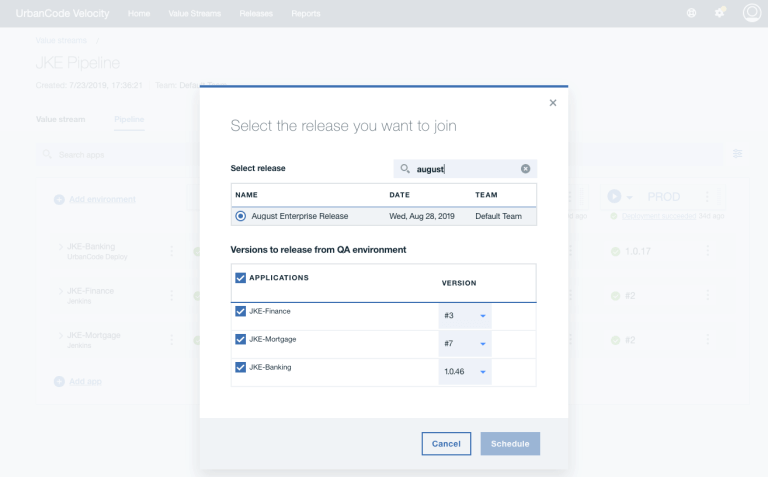Open dropdown arrow next to PROD play button
The image size is (768, 477).
point(629,197)
